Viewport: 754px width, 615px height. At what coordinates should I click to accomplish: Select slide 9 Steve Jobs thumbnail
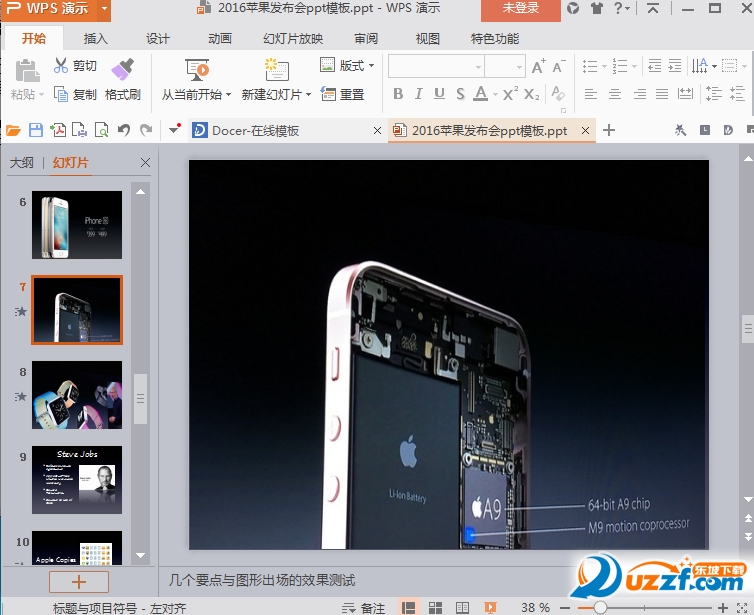77,480
